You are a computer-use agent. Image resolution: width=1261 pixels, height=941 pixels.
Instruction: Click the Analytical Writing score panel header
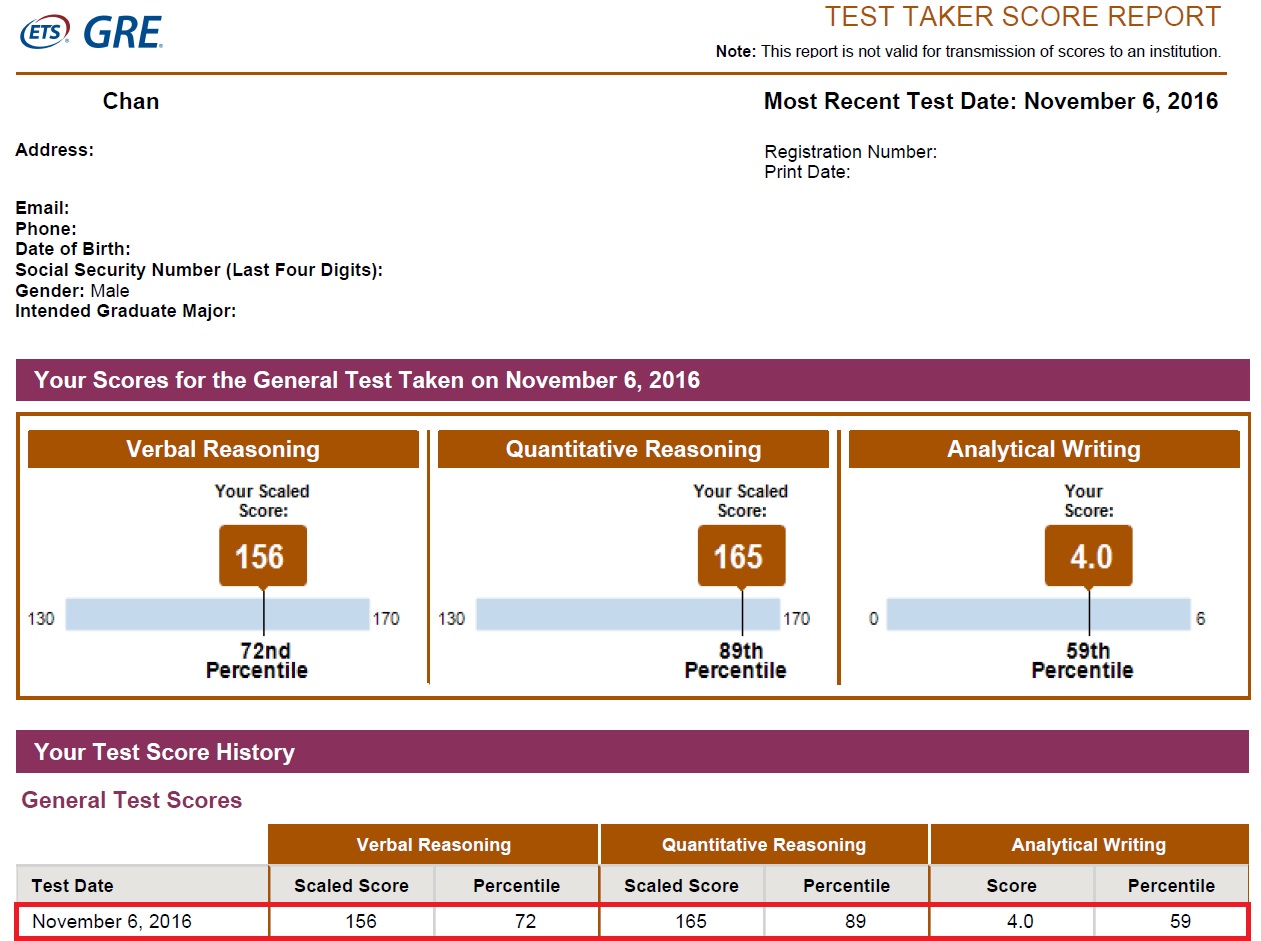point(1044,449)
